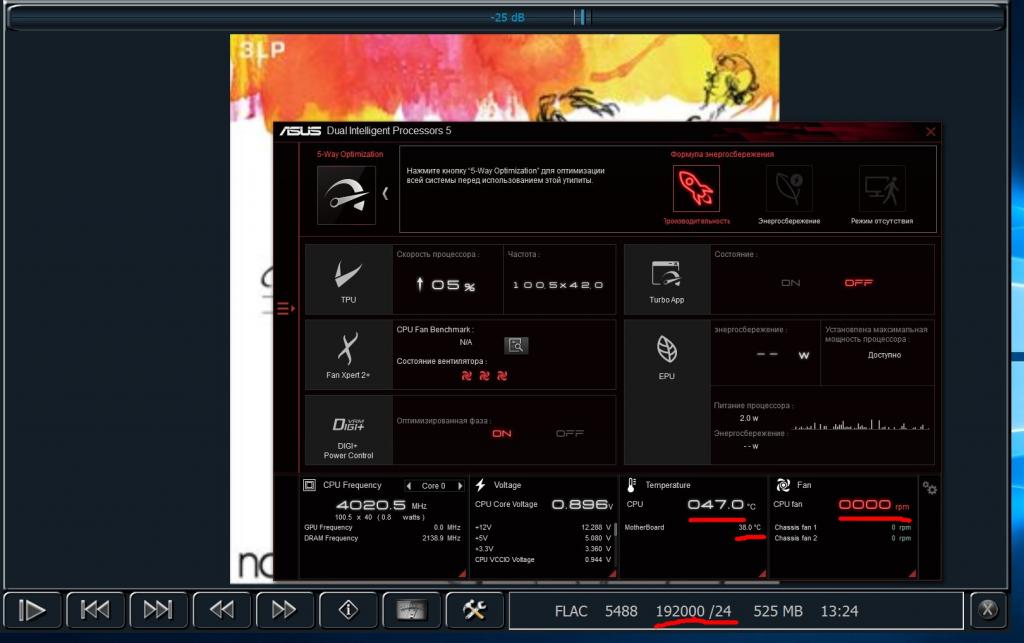Click the Temperature thermometer icon
The image size is (1024, 643).
click(x=632, y=485)
